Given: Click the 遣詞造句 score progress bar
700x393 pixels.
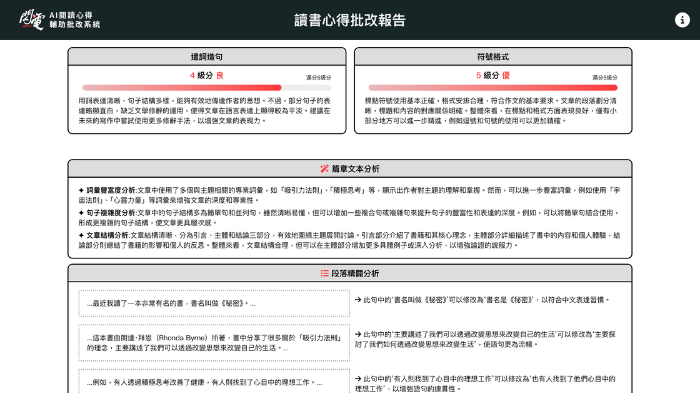Looking at the screenshot, I should [x=207, y=88].
